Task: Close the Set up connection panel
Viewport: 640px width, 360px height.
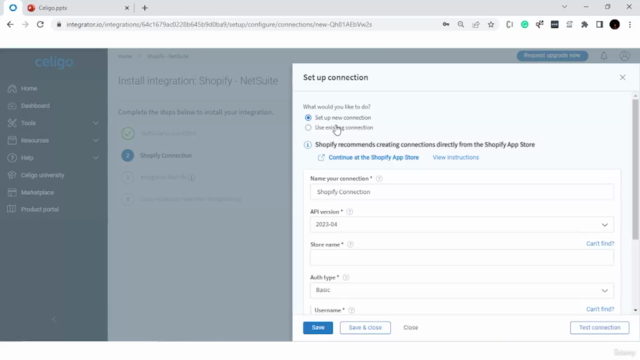Action: 622,77
